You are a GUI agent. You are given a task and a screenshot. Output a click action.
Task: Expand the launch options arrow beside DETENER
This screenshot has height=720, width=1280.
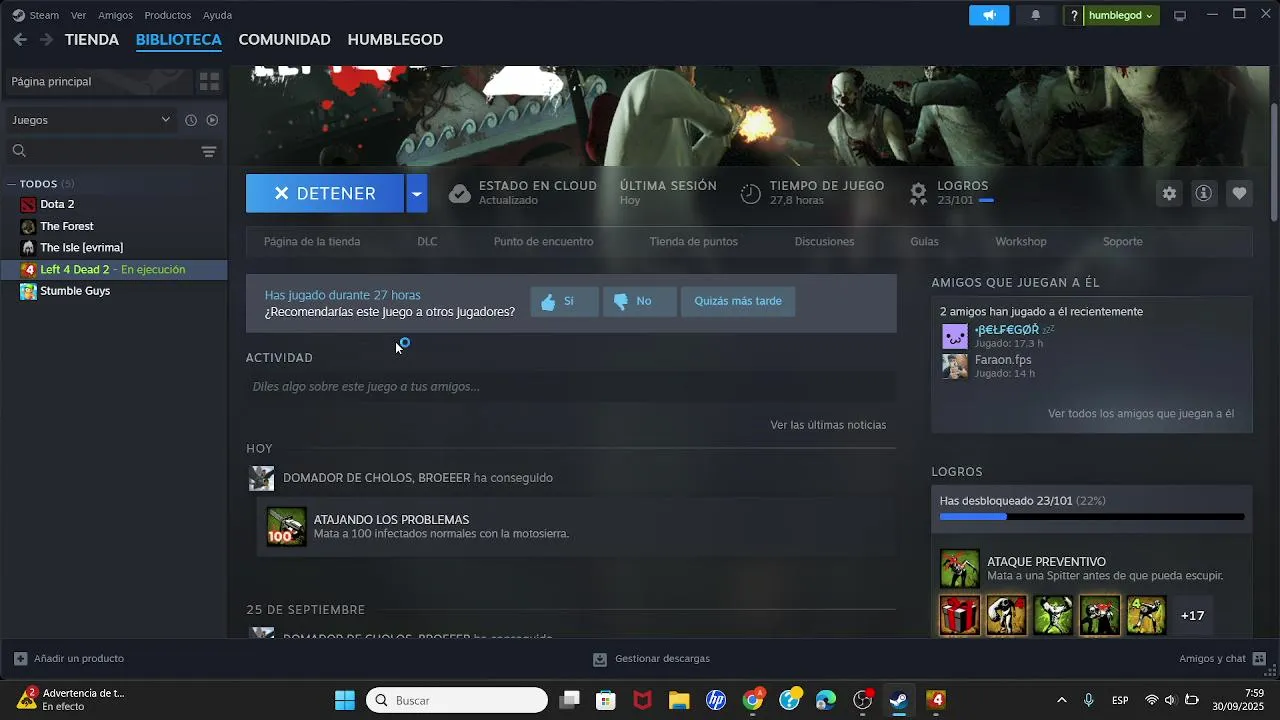point(416,193)
